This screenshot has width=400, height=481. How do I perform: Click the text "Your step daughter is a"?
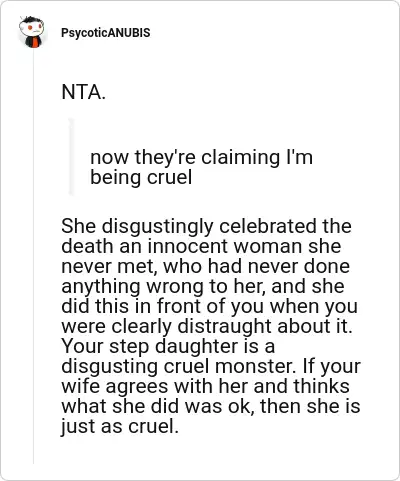click(168, 346)
